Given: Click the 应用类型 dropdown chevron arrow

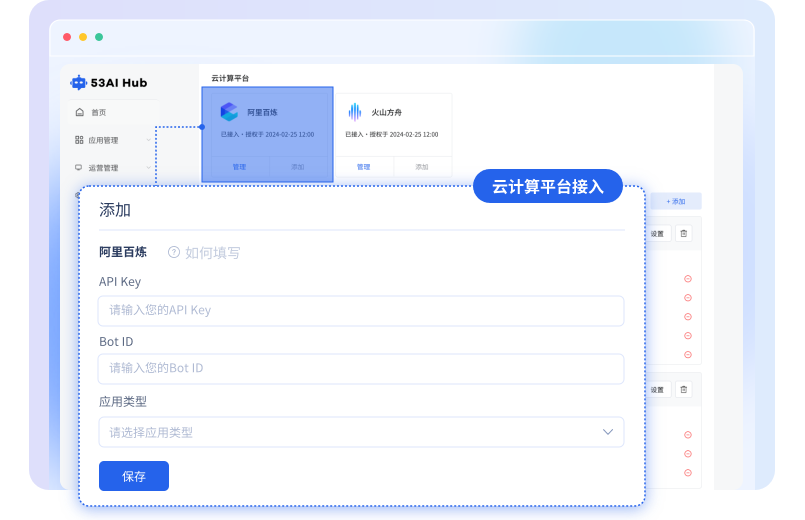Looking at the screenshot, I should [x=608, y=432].
